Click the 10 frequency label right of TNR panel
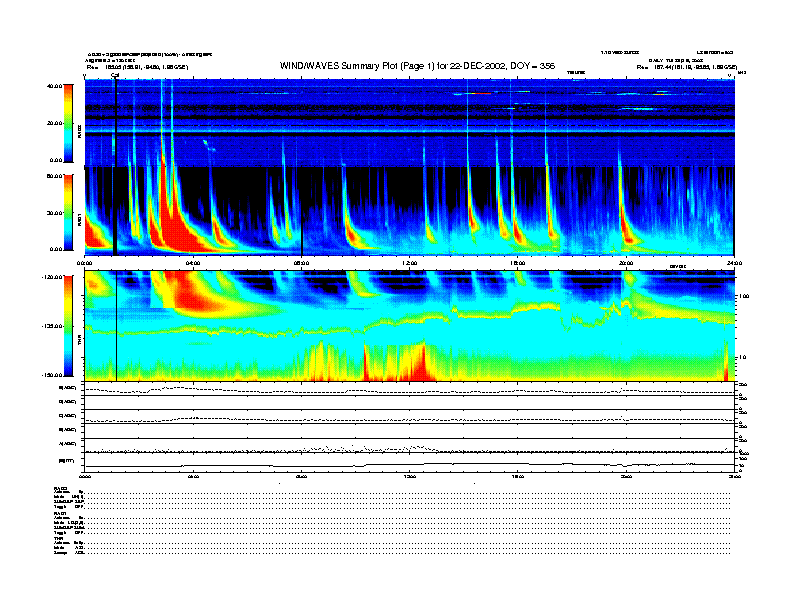 coord(743,357)
